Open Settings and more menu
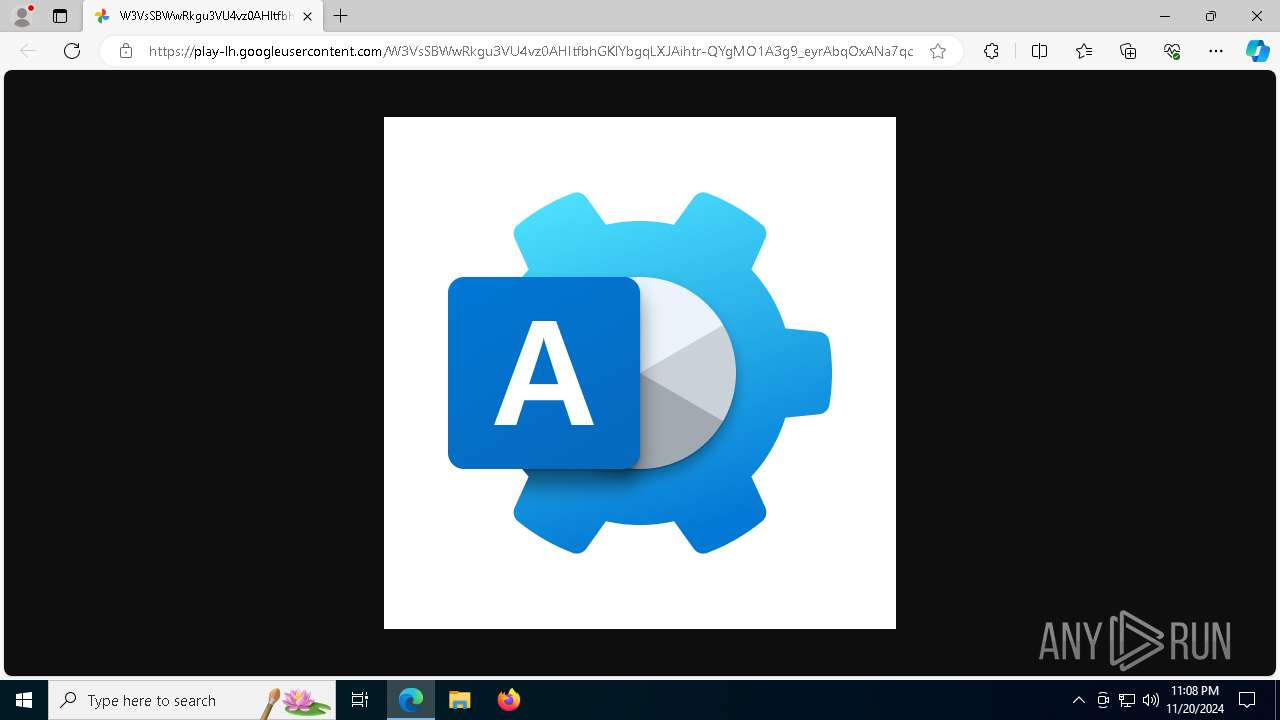 pos(1216,51)
